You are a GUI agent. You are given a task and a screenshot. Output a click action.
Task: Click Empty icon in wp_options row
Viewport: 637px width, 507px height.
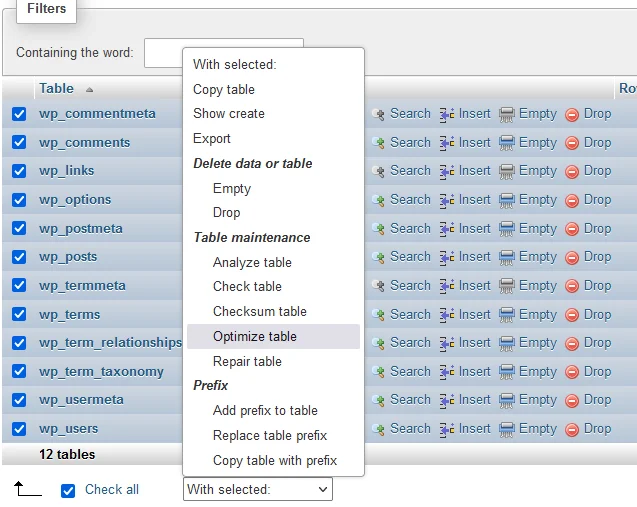507,200
